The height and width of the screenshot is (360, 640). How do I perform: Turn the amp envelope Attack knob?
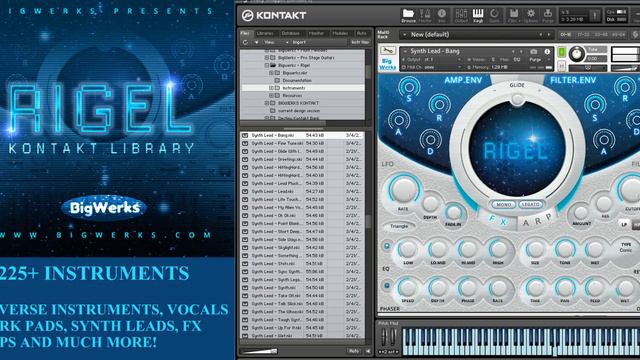pyautogui.click(x=398, y=121)
